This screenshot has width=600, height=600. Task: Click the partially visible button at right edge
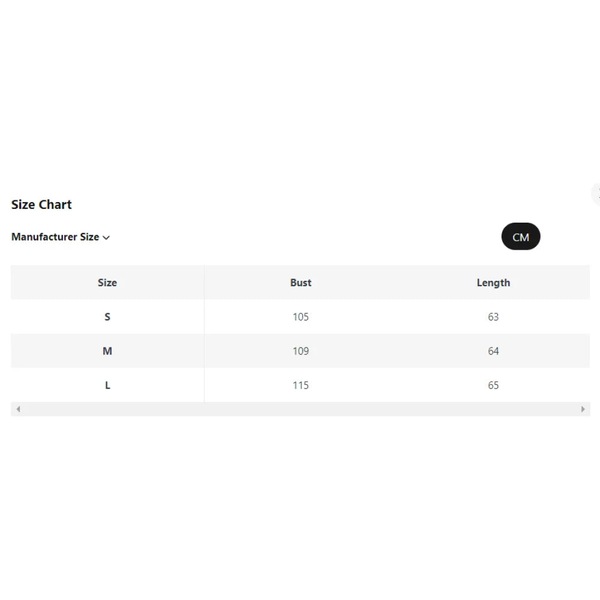tap(596, 194)
